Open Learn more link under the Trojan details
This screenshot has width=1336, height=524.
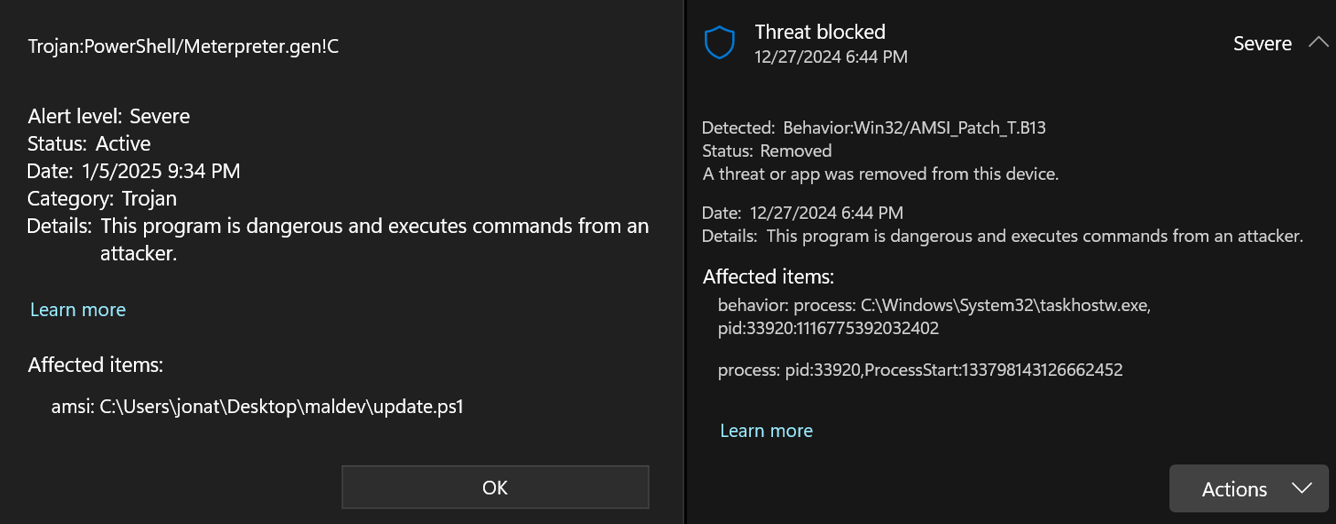click(78, 310)
